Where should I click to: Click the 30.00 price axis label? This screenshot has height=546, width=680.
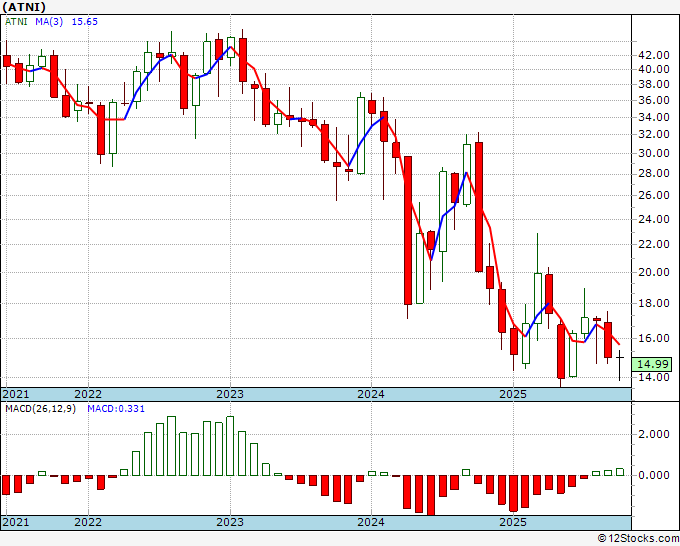point(654,153)
